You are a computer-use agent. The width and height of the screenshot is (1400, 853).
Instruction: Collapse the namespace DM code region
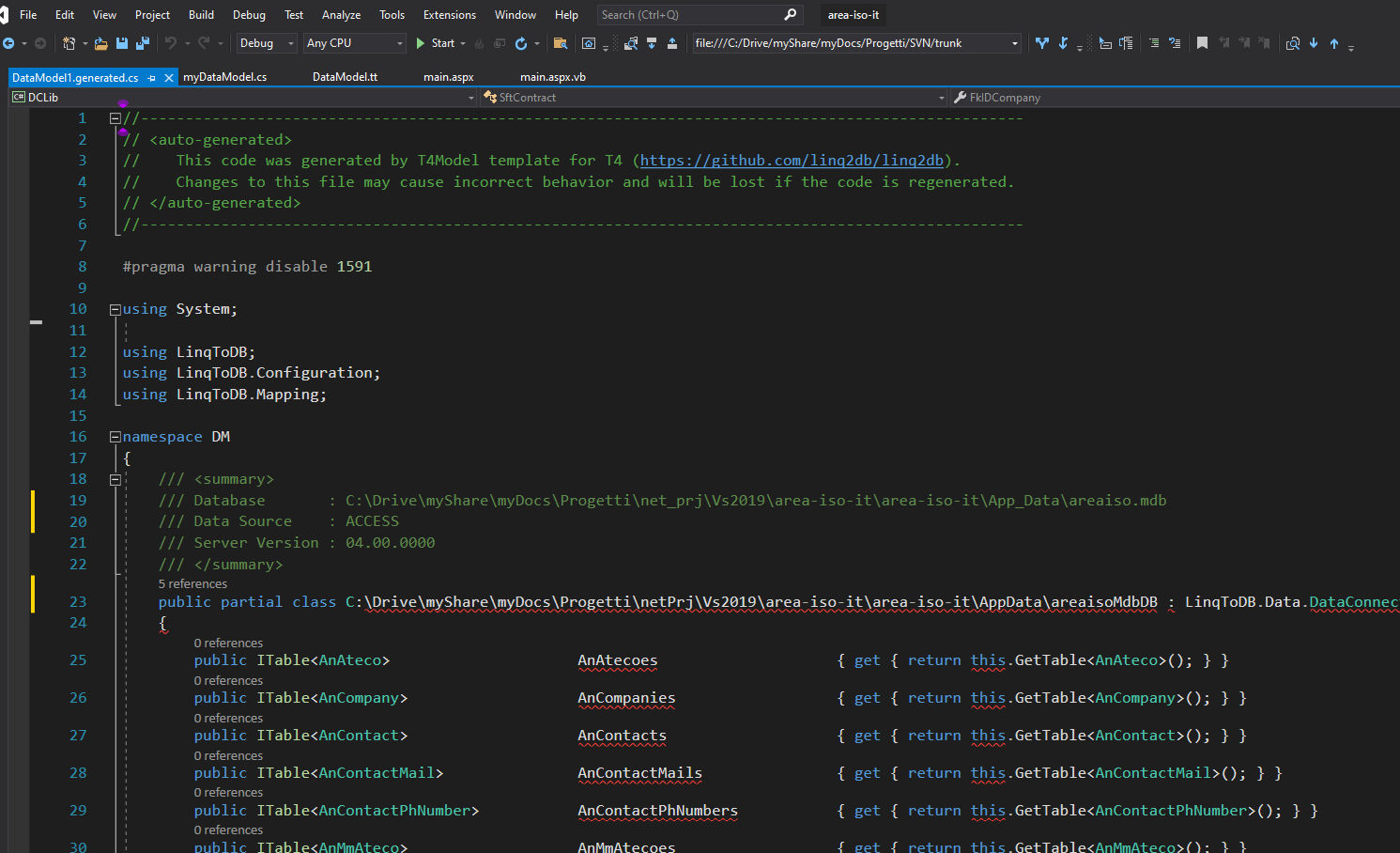click(x=114, y=436)
